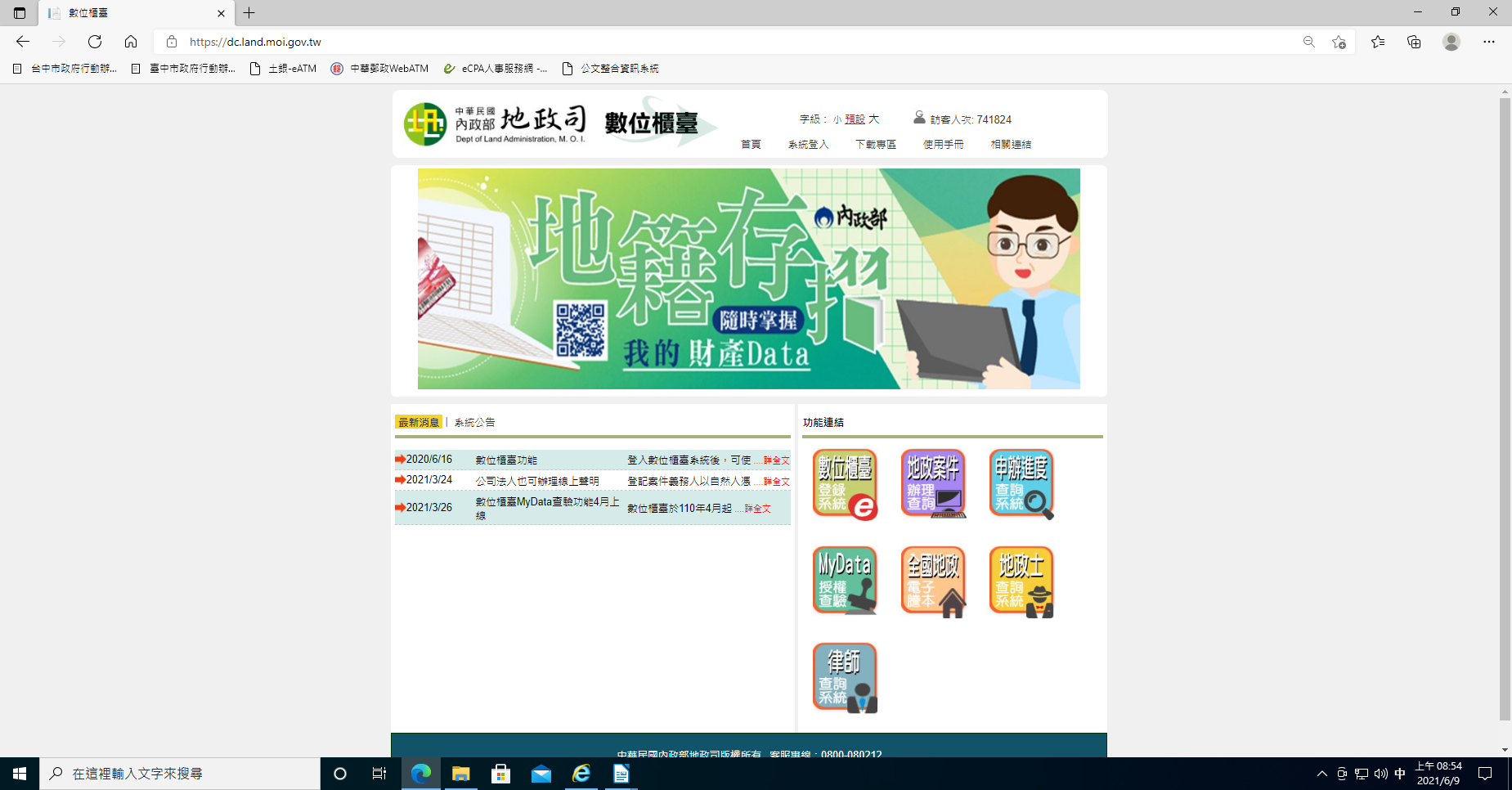
Task: Set font size to 小
Action: (x=837, y=119)
